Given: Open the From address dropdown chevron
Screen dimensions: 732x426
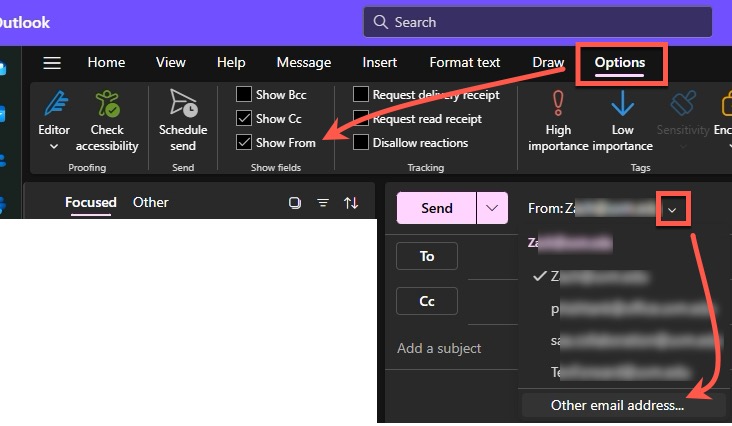Looking at the screenshot, I should pyautogui.click(x=673, y=209).
